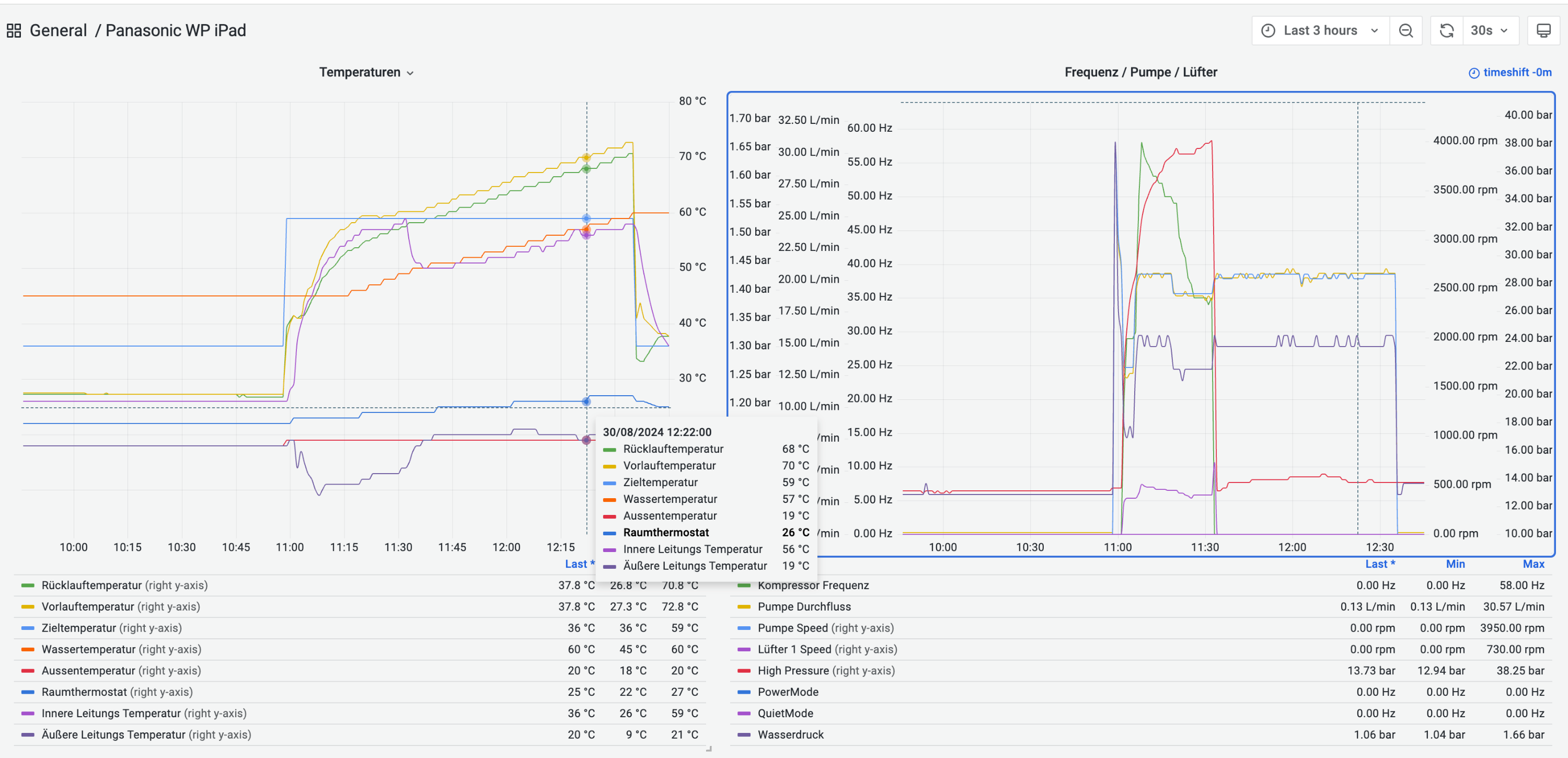Click the zoom out time range icon

tap(1405, 30)
